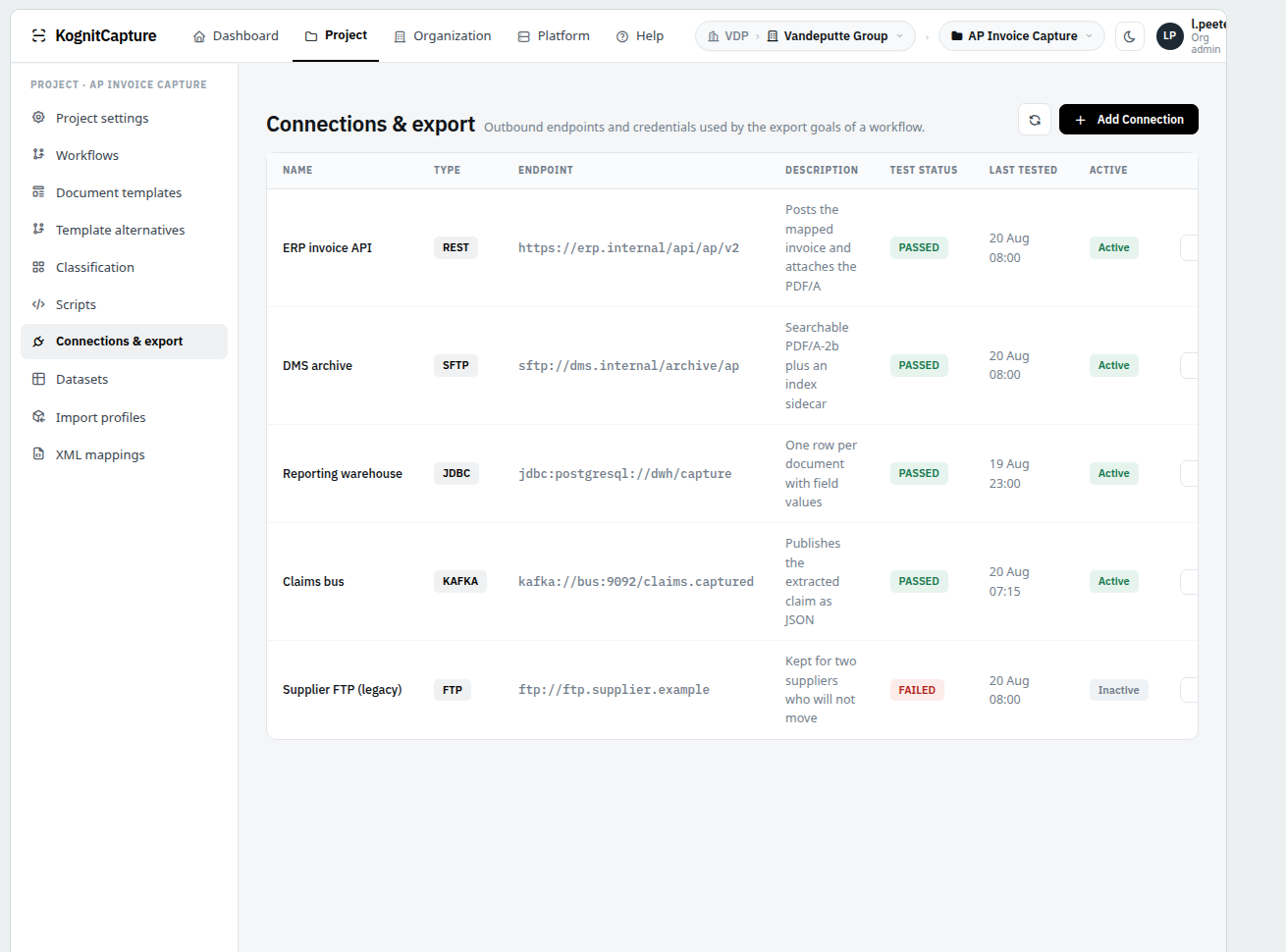The width and height of the screenshot is (1286, 952).
Task: Click the FAILED test status badge
Action: (x=917, y=690)
